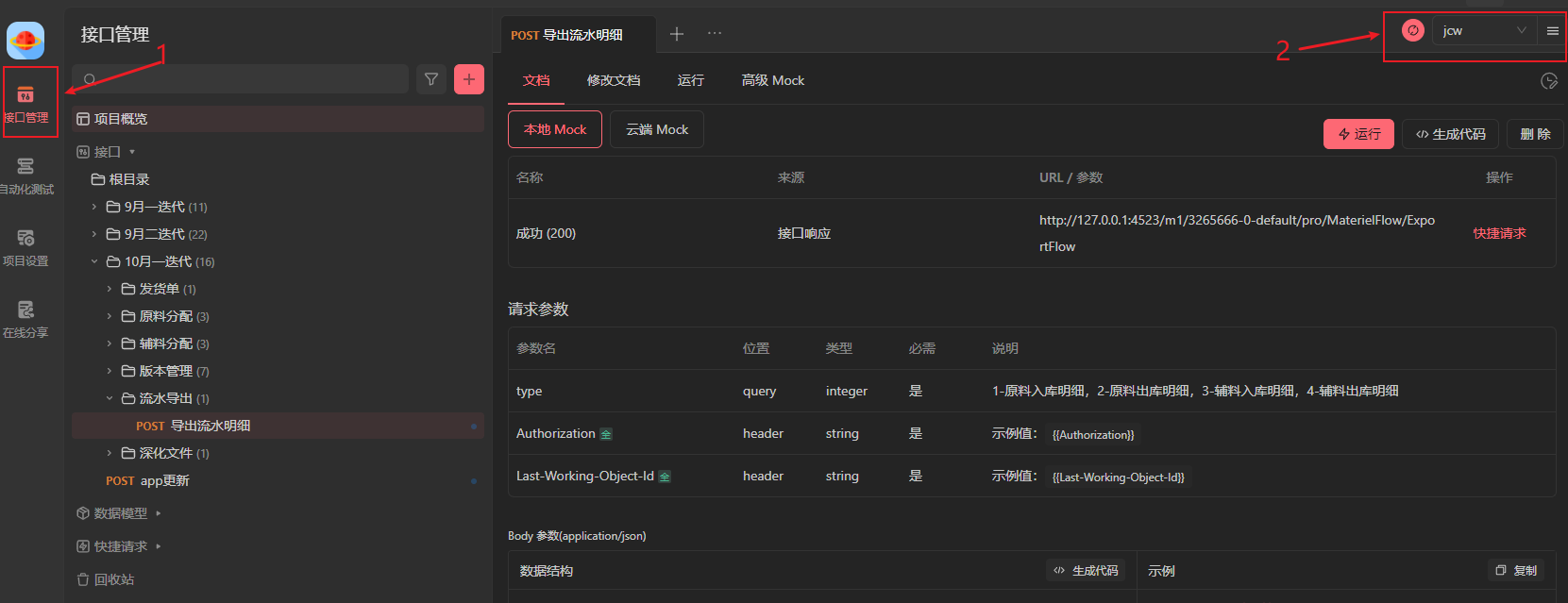Select the 高级 Mock tab
The height and width of the screenshot is (603, 1568).
[773, 80]
